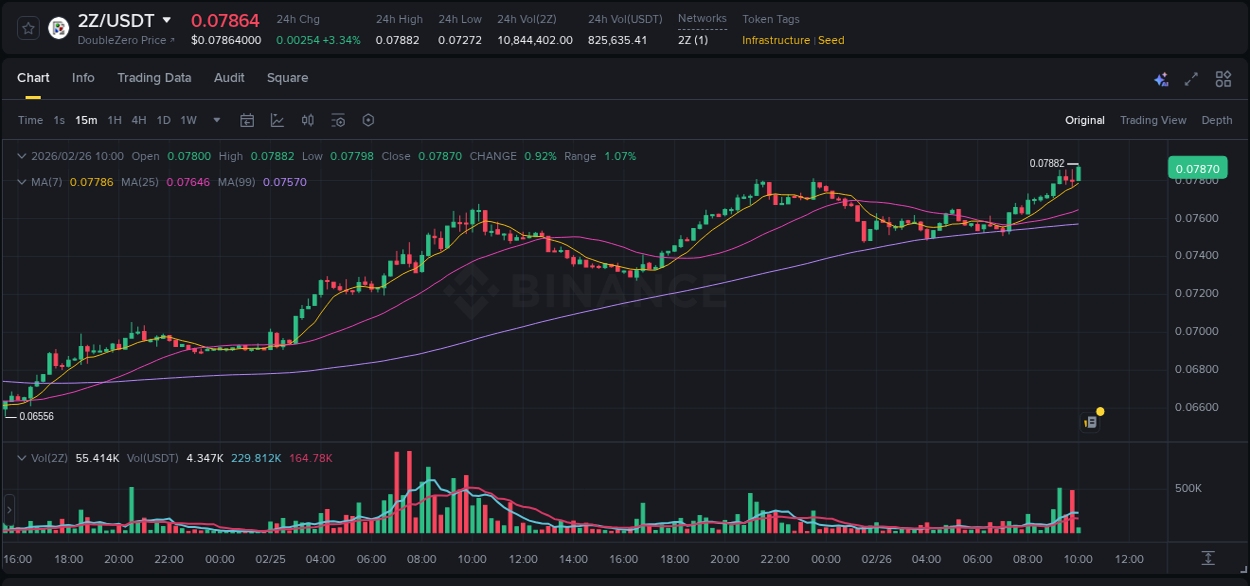Viewport: 1250px width, 586px height.
Task: Collapse the OHLC info row chevron
Action: [22, 156]
